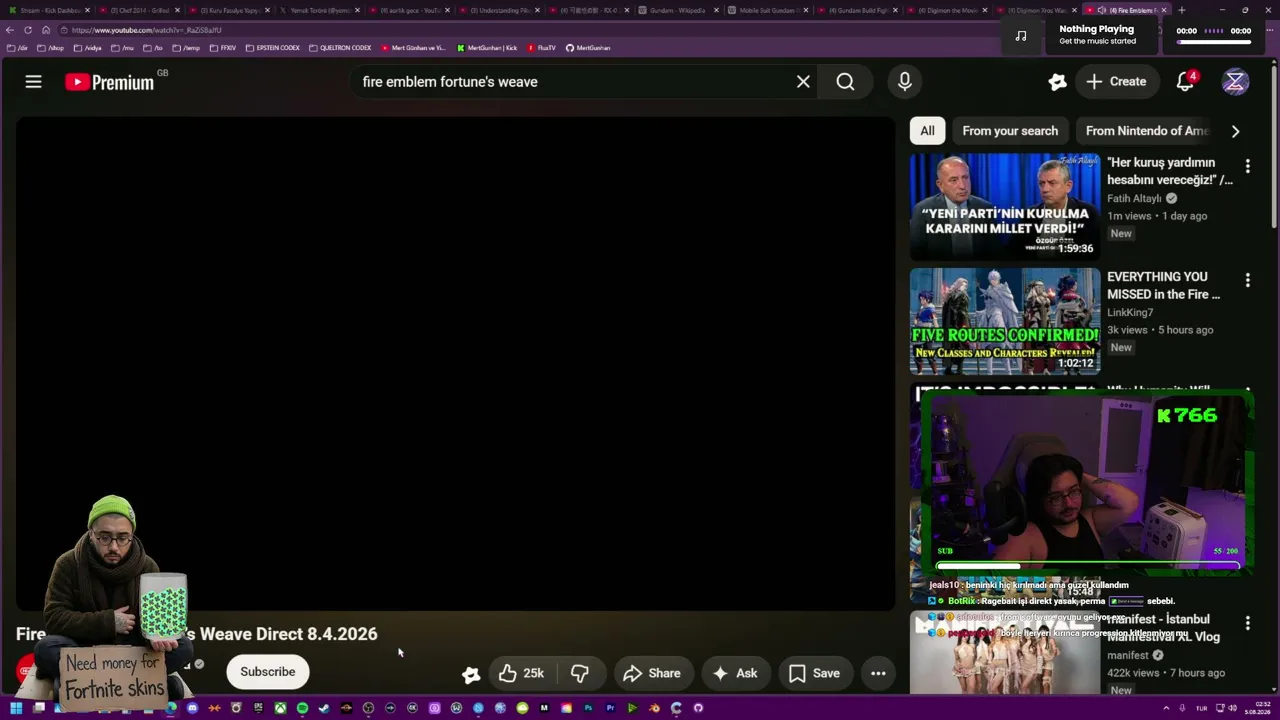
Task: Open the MertGunhan GitHub bookmark
Action: pos(588,48)
